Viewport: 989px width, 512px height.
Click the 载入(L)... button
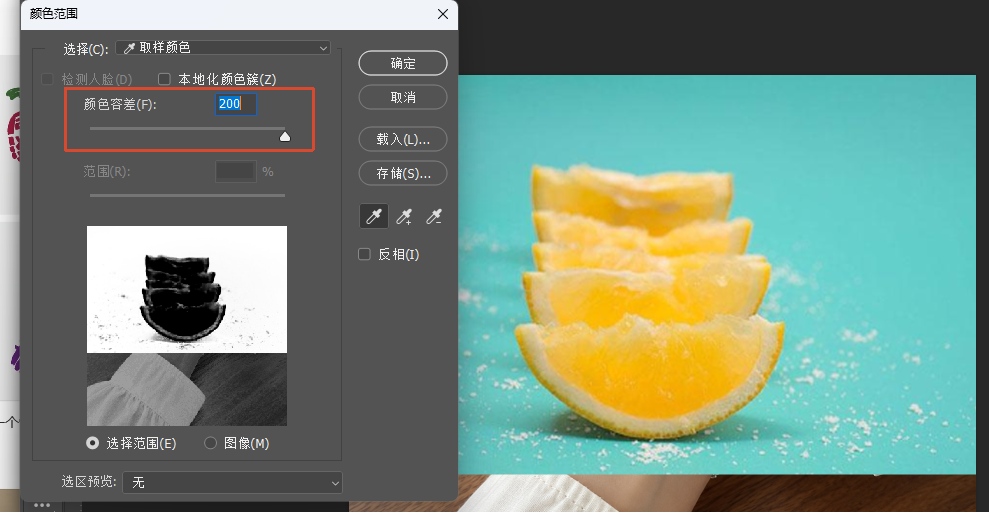coord(403,139)
